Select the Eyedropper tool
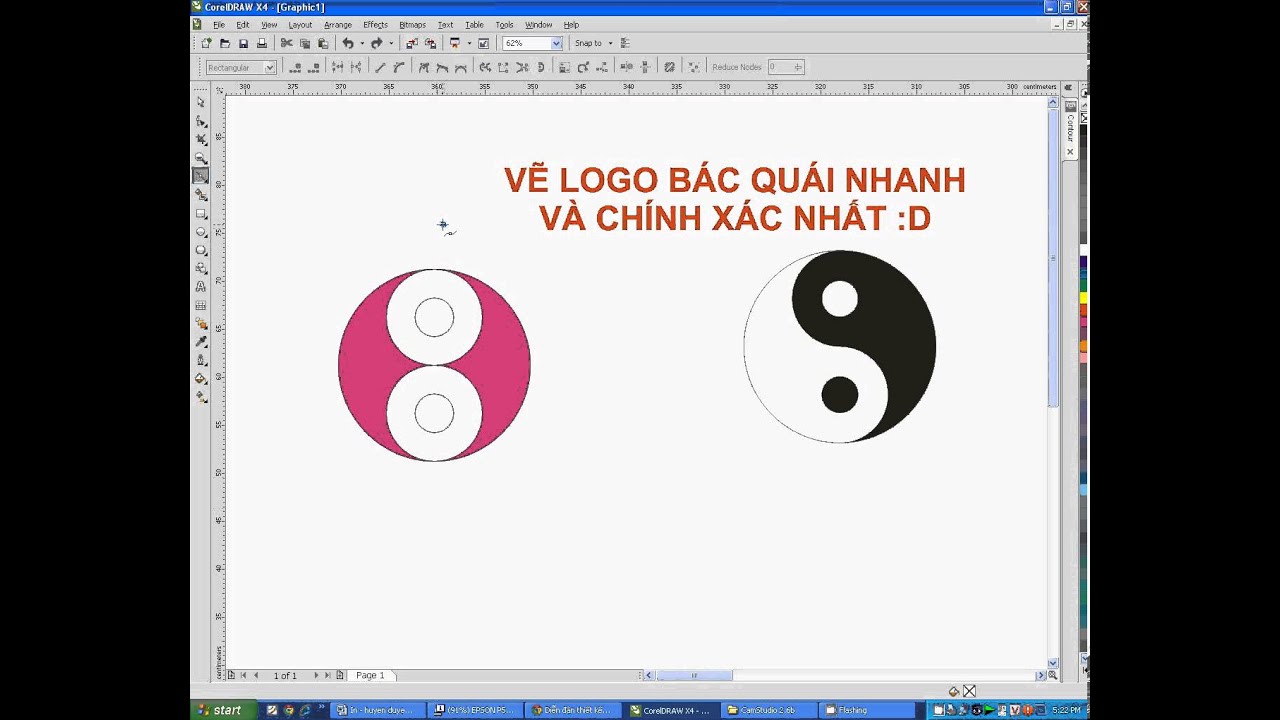 point(201,342)
